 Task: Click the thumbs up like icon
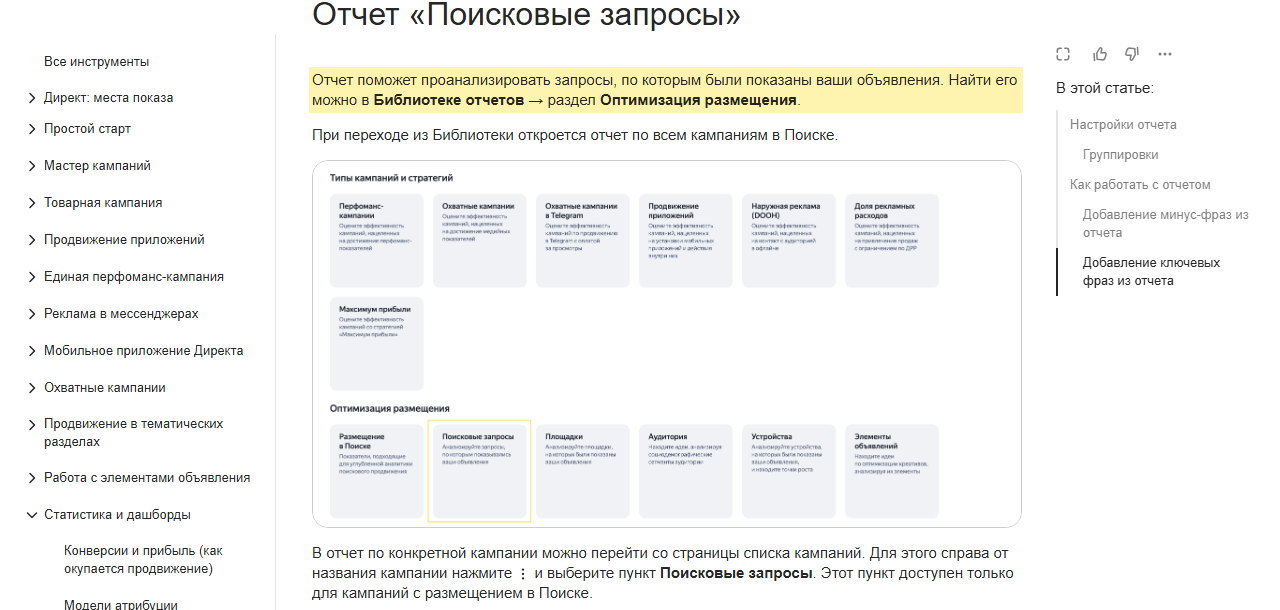click(1100, 54)
